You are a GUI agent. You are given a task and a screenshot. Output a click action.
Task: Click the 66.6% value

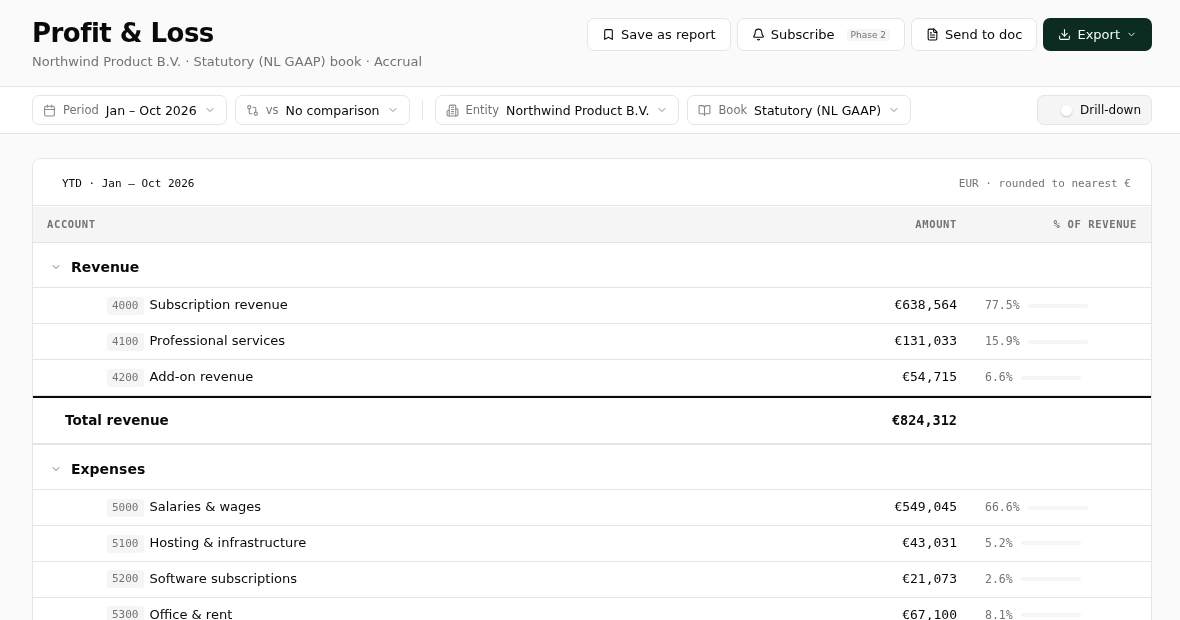click(1002, 508)
